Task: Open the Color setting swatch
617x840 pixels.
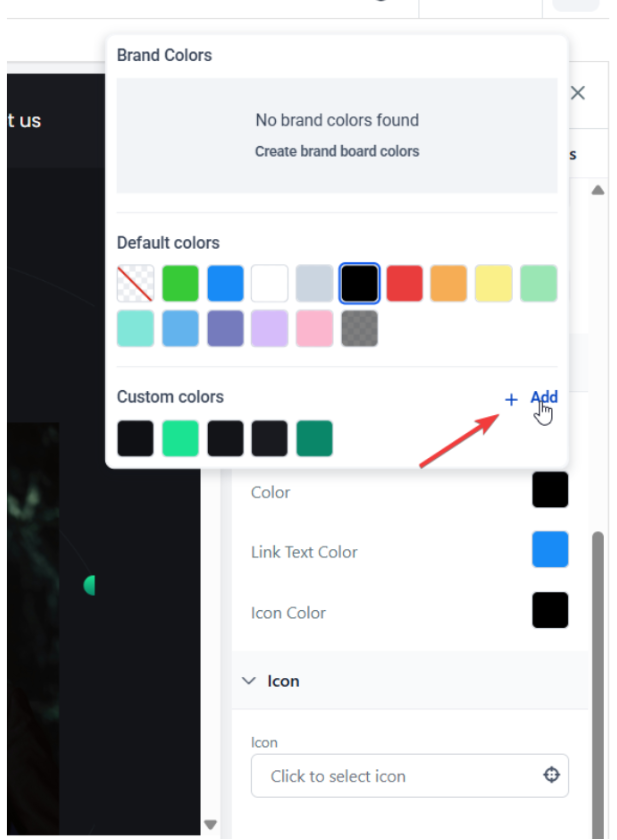Action: point(550,490)
